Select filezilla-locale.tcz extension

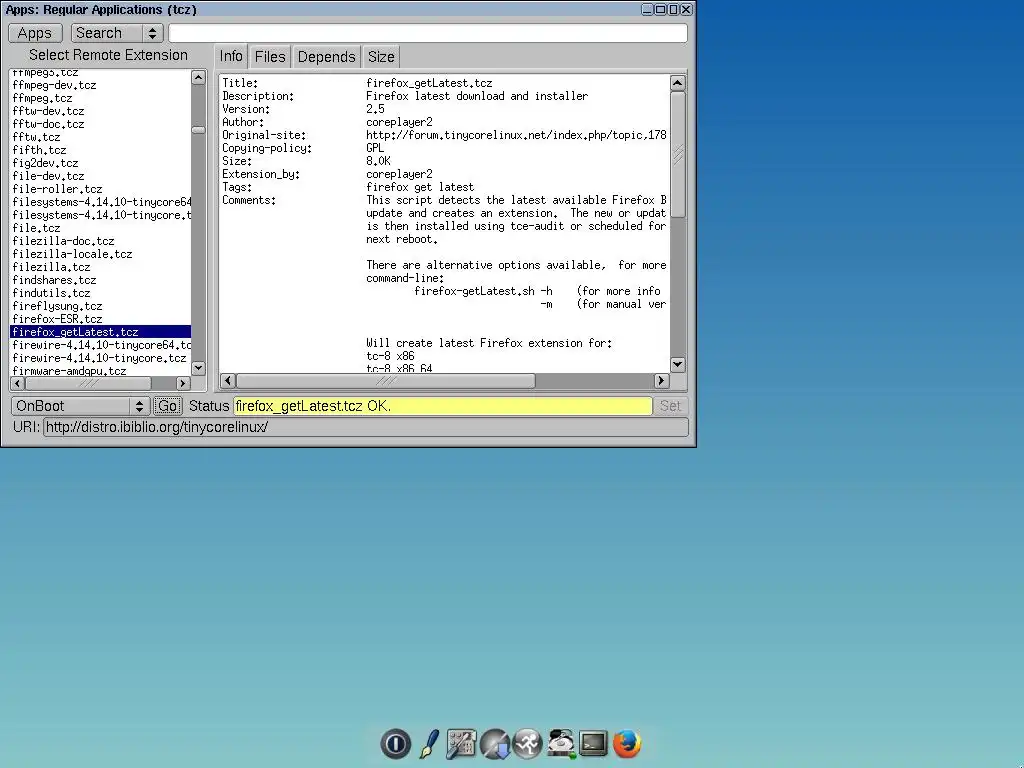(101, 254)
